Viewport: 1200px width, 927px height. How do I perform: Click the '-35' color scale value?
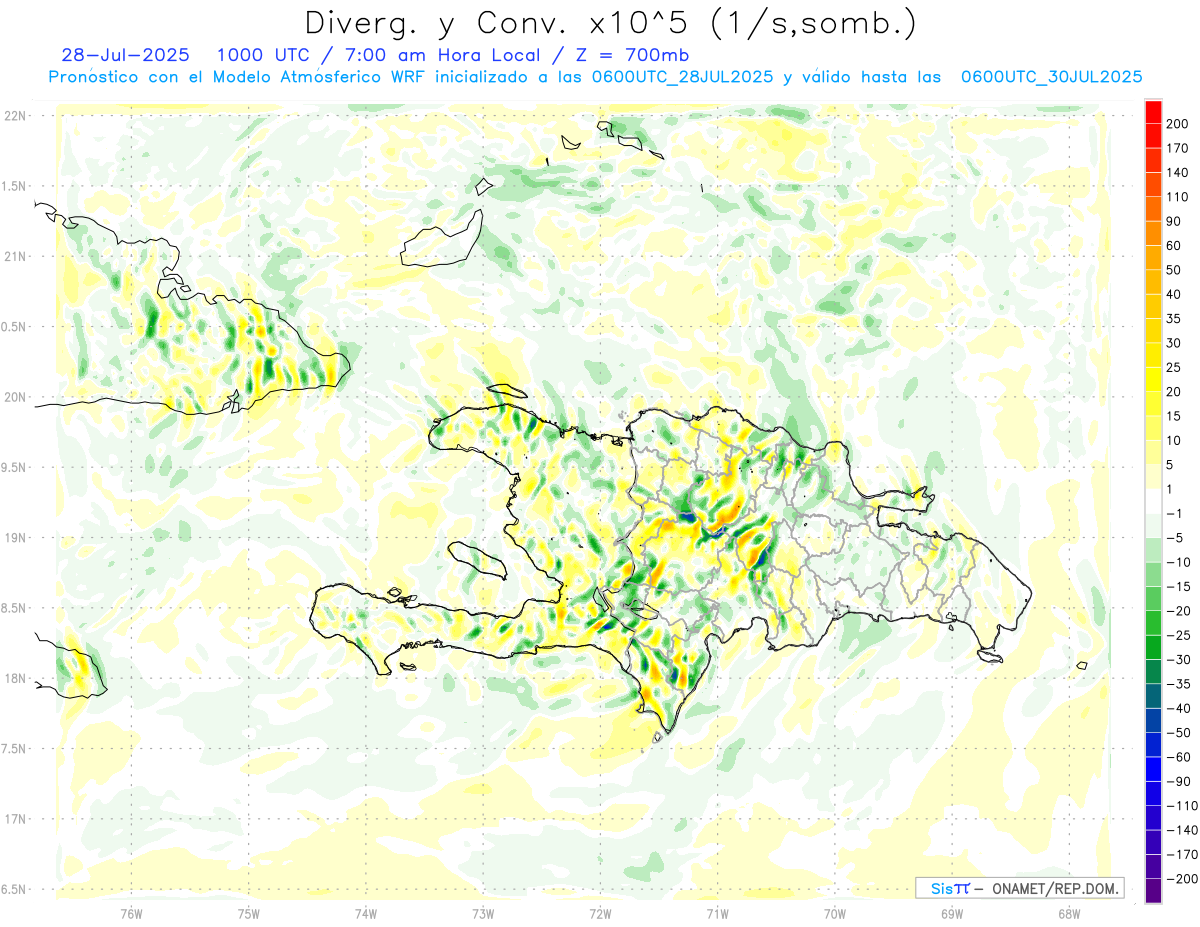click(1177, 684)
